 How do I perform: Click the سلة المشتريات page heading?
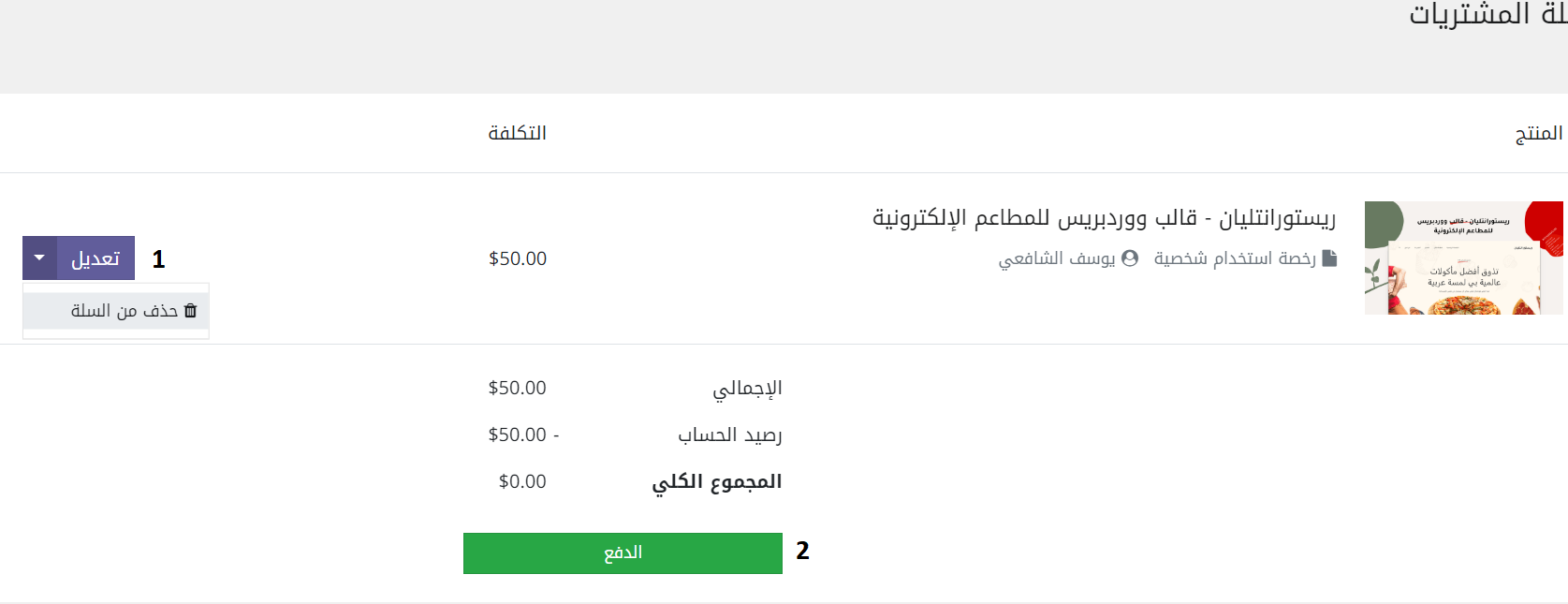pos(1488,14)
